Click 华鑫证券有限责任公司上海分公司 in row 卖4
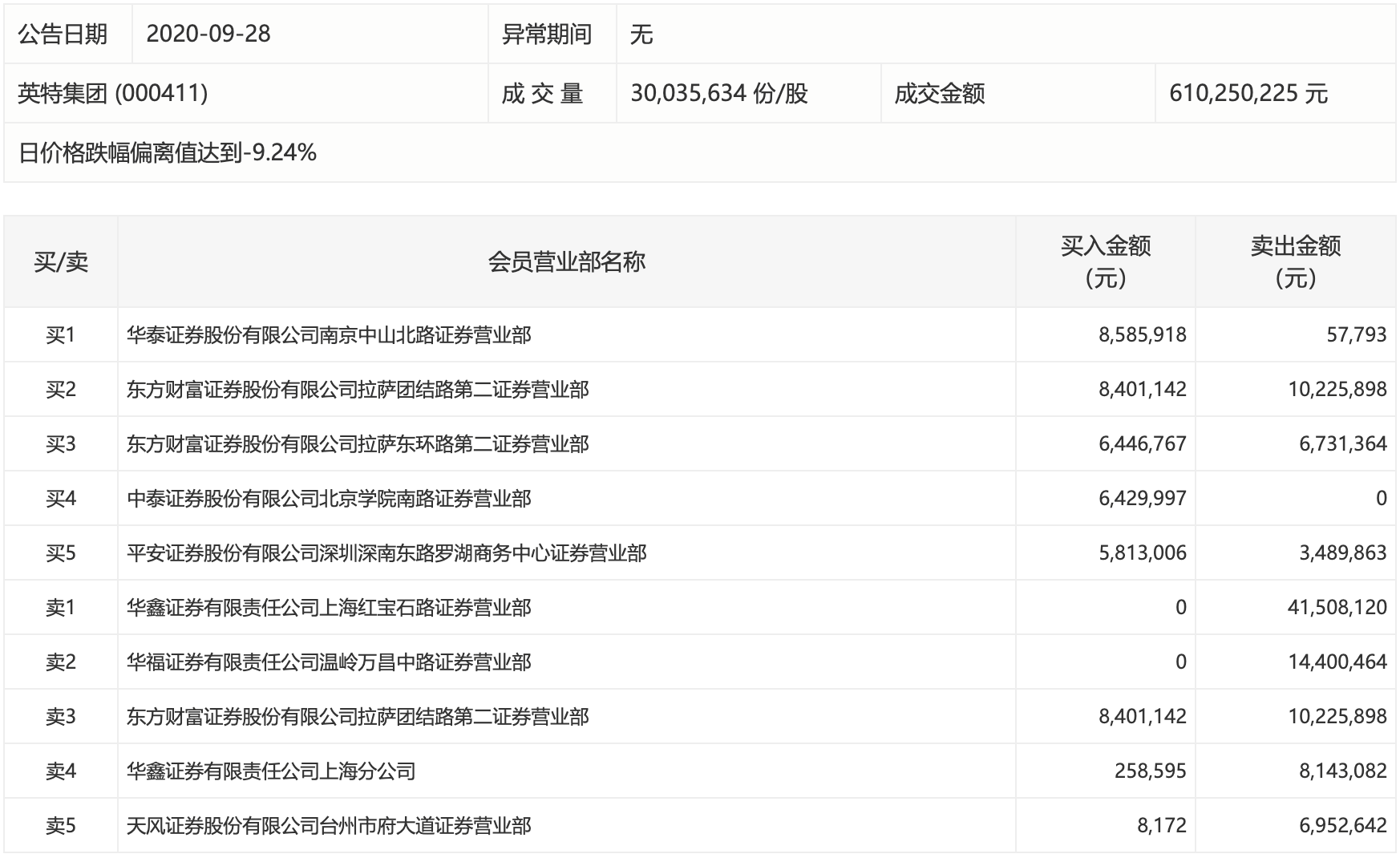The width and height of the screenshot is (1400, 858). (x=273, y=771)
